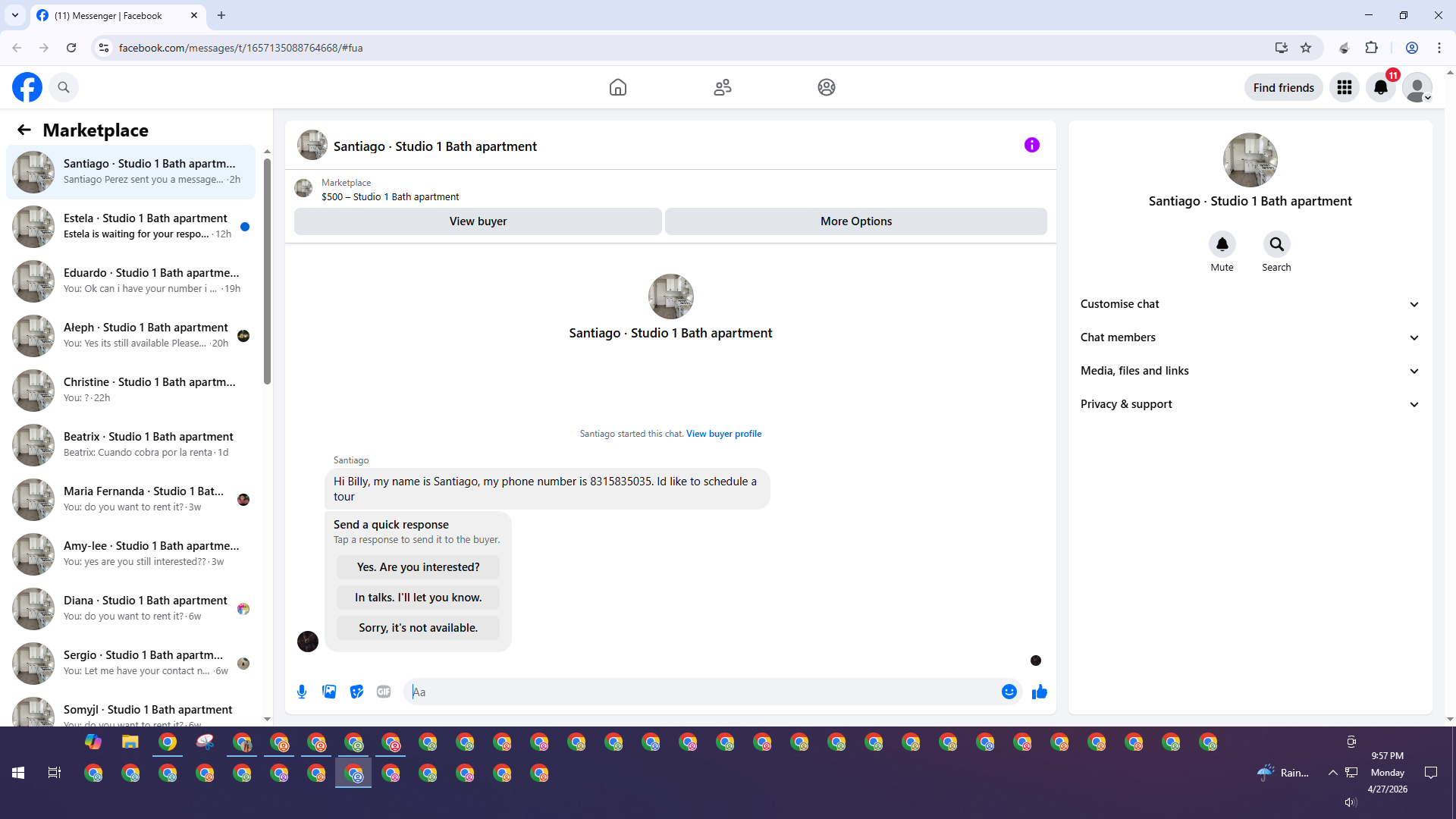The image size is (1456, 819).
Task: Open the sticker picker icon
Action: [356, 692]
